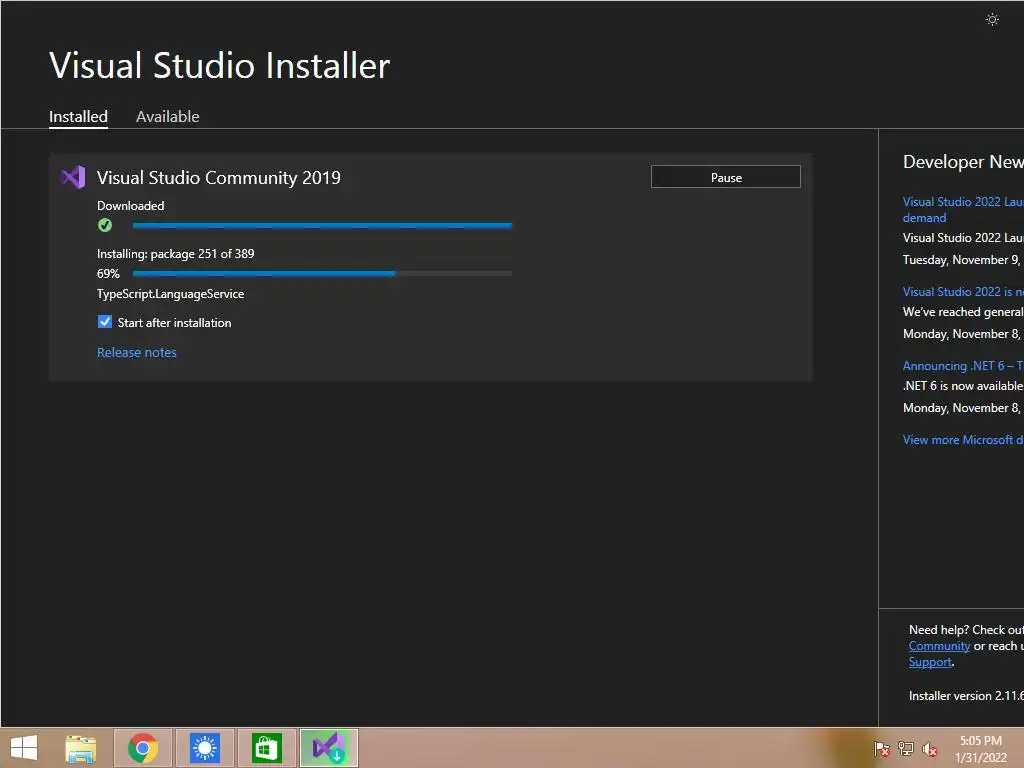The image size is (1024, 768).
Task: Click the Installer version text
Action: (967, 696)
